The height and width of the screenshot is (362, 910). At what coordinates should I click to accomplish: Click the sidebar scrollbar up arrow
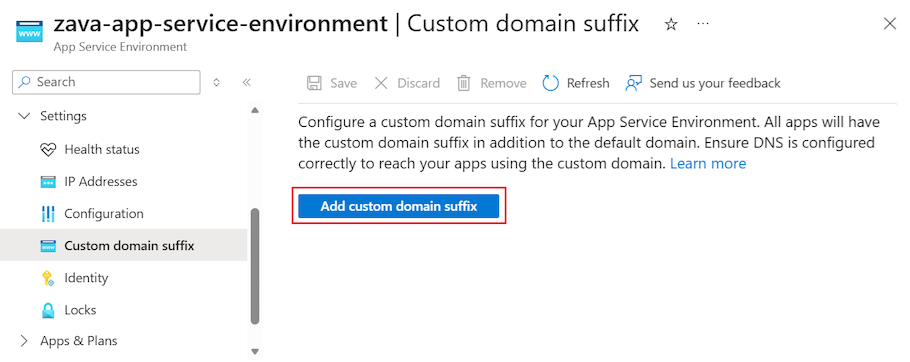(255, 110)
